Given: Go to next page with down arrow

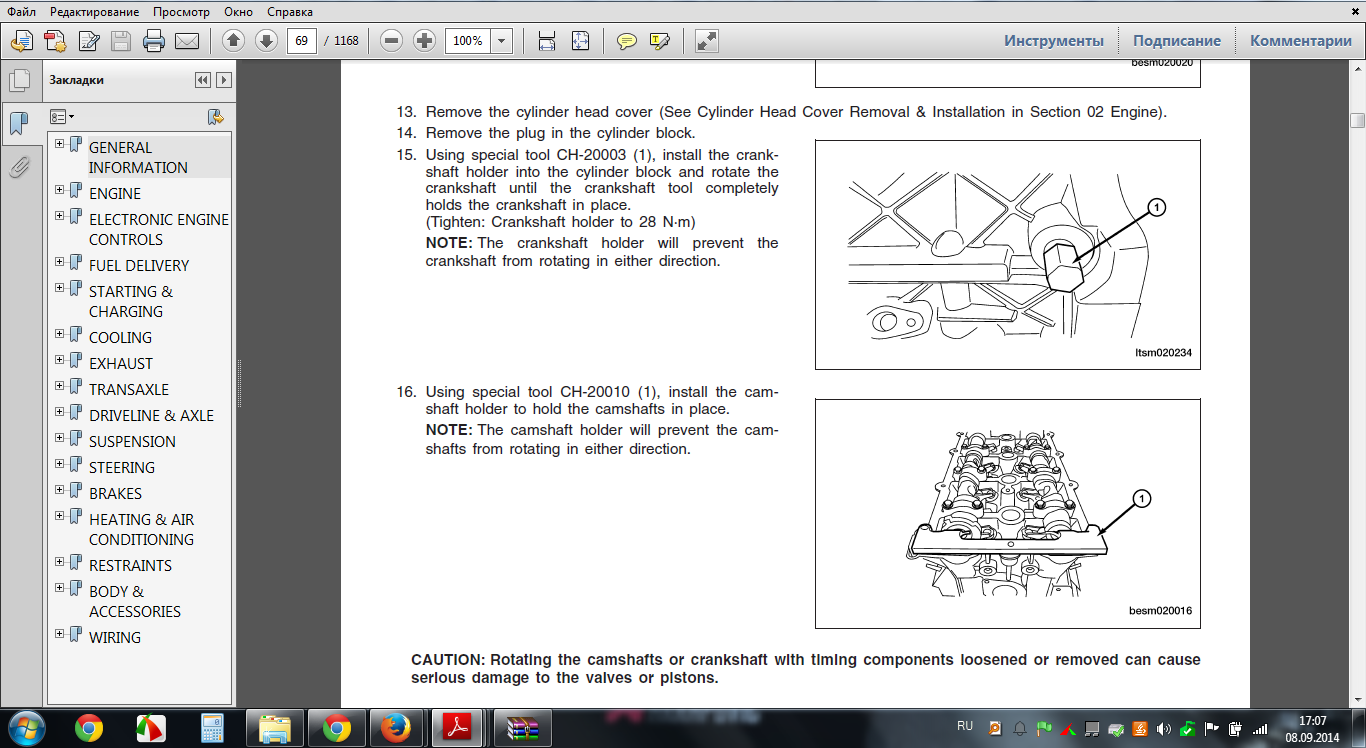Looking at the screenshot, I should pos(266,41).
